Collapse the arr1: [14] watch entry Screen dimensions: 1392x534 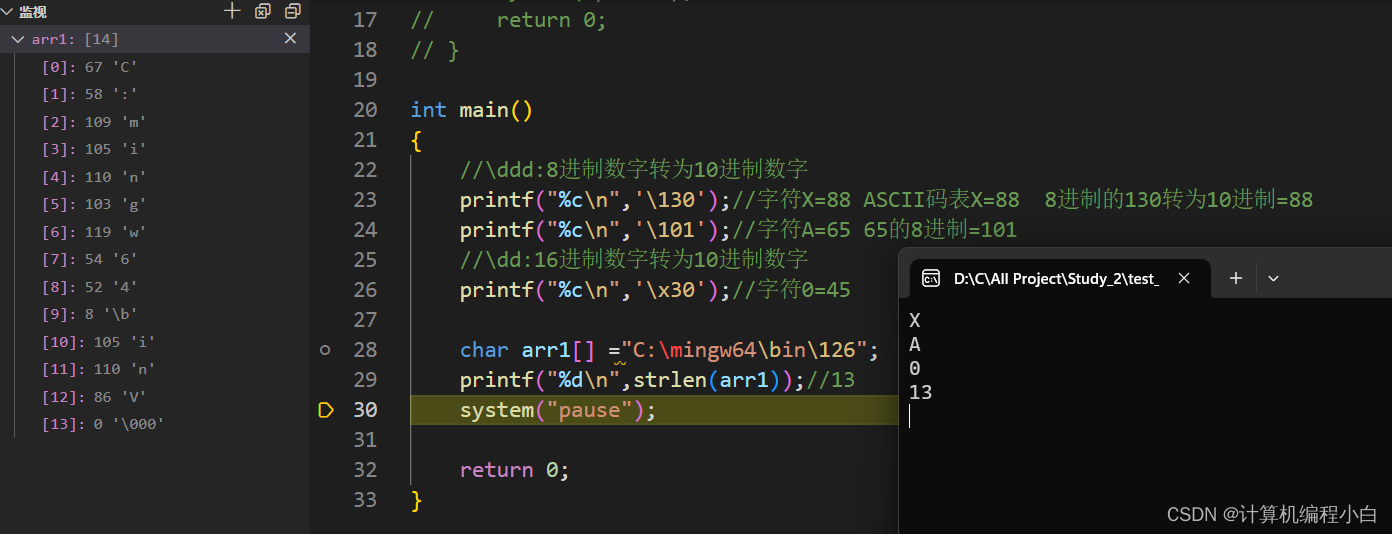pyautogui.click(x=18, y=39)
